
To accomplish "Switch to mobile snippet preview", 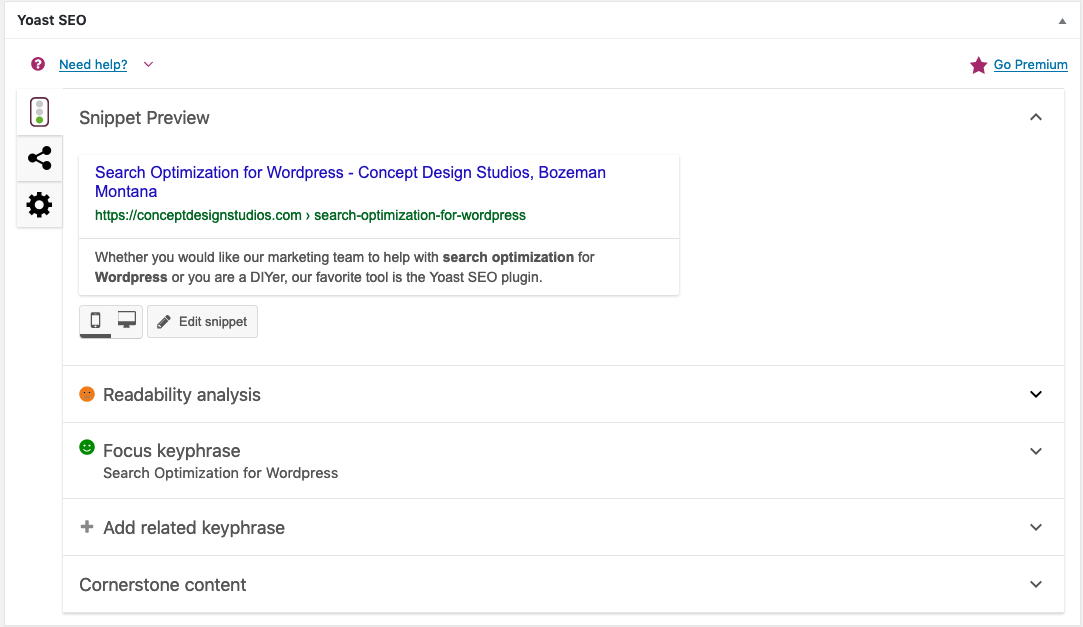I will tap(95, 321).
